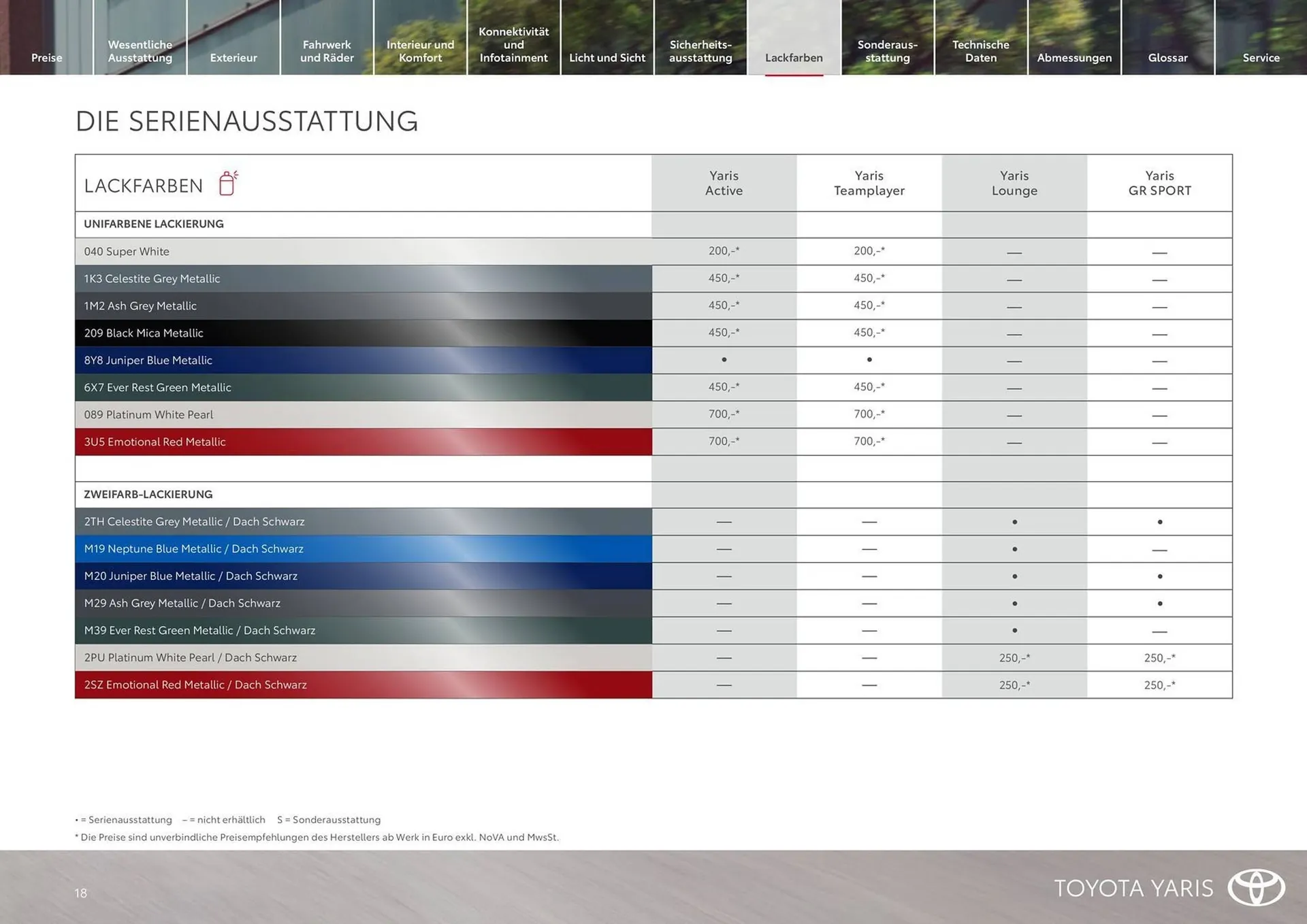The height and width of the screenshot is (924, 1307).
Task: Click the Service navigation tab
Action: [1261, 58]
